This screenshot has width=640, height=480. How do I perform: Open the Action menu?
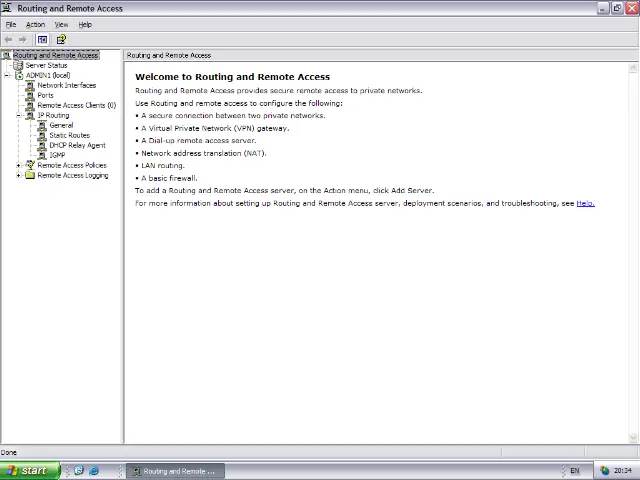tap(36, 24)
